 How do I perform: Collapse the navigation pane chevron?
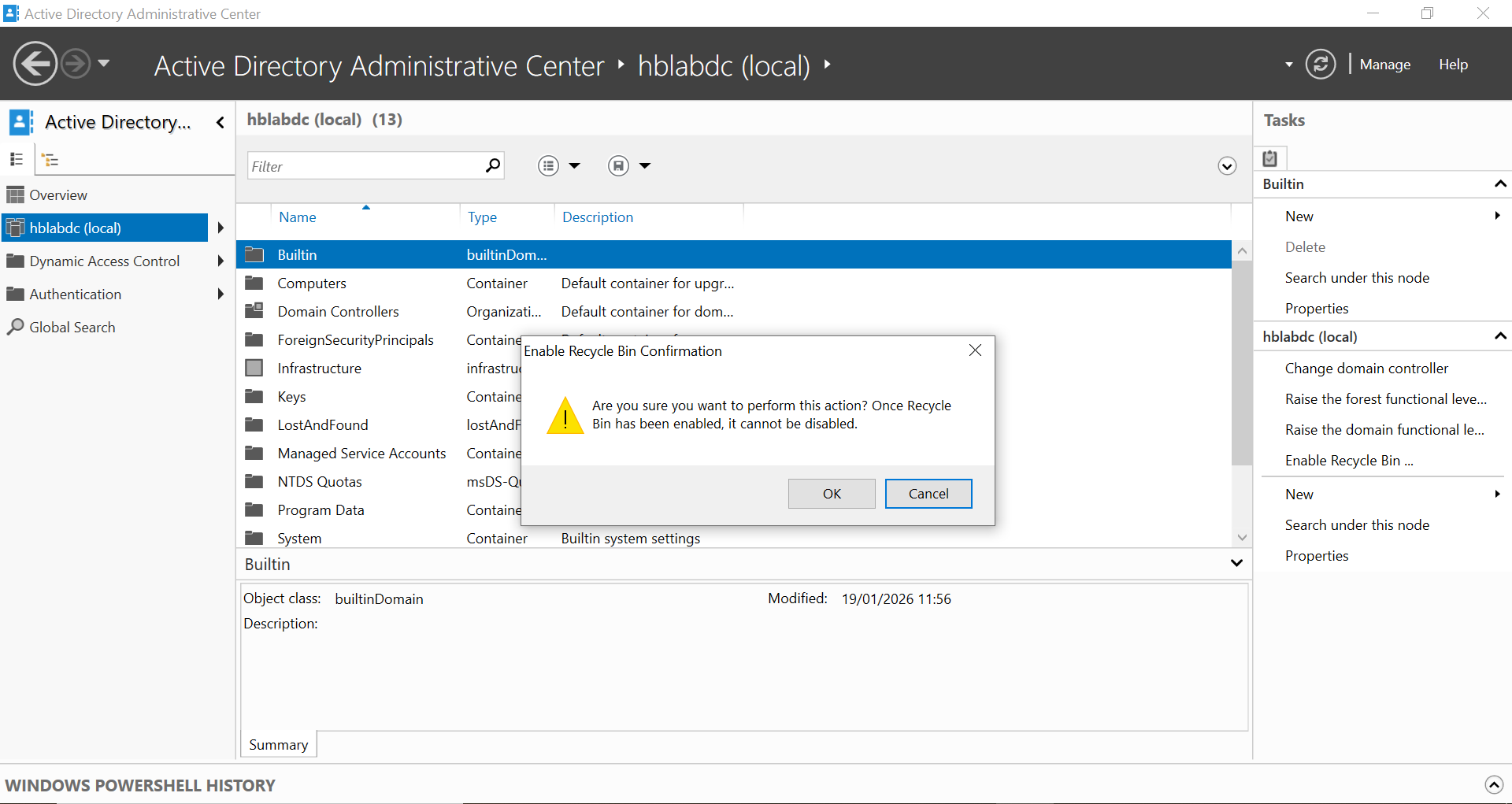tap(220, 122)
